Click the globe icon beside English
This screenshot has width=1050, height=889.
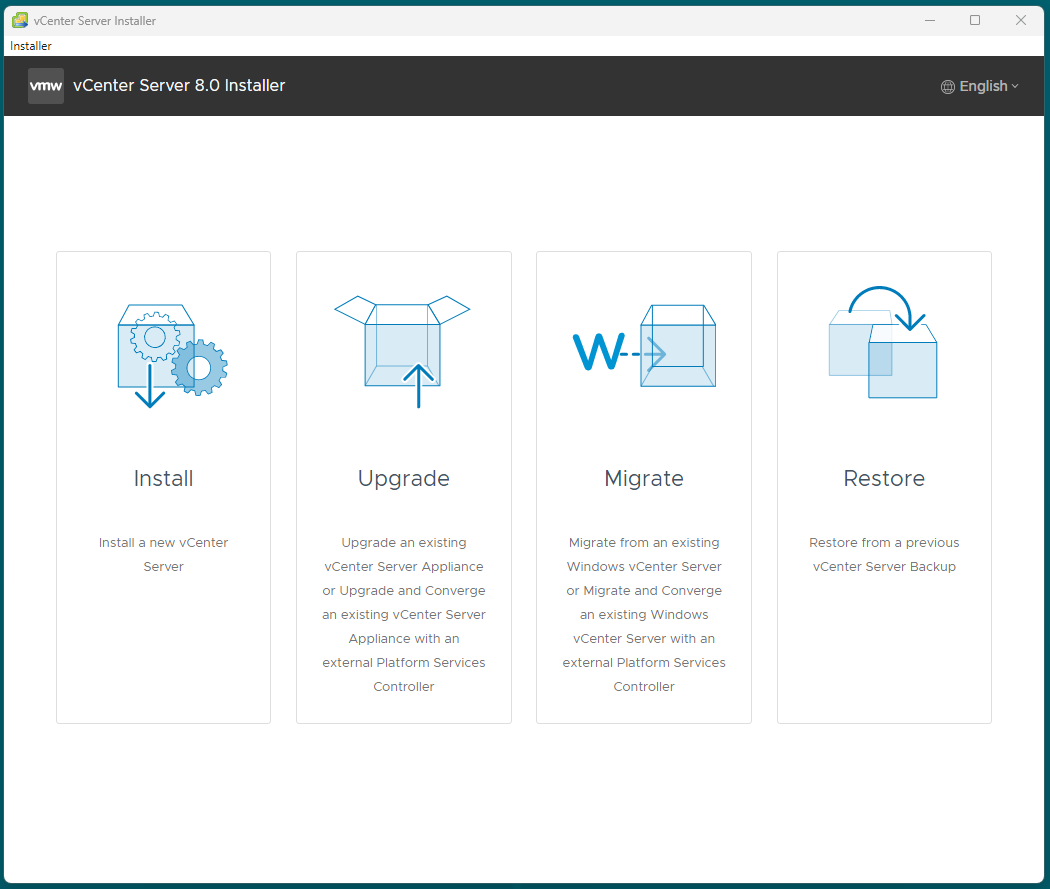948,86
